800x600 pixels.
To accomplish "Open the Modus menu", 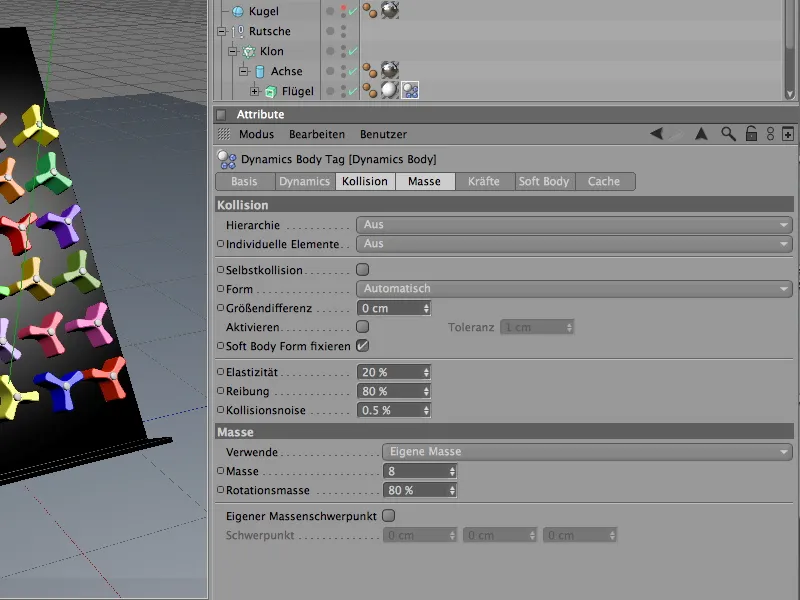I will pos(256,134).
